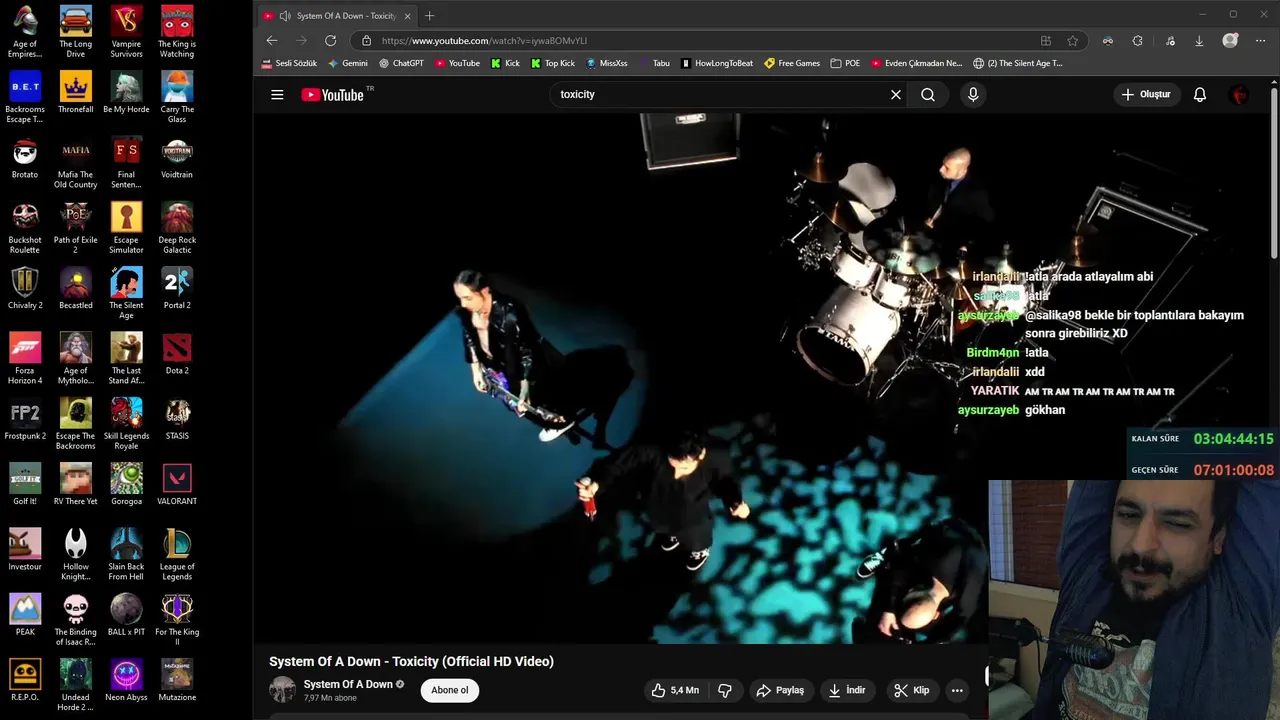Viewport: 1280px width, 720px height.
Task: Click the Oluştur create button
Action: [1146, 95]
